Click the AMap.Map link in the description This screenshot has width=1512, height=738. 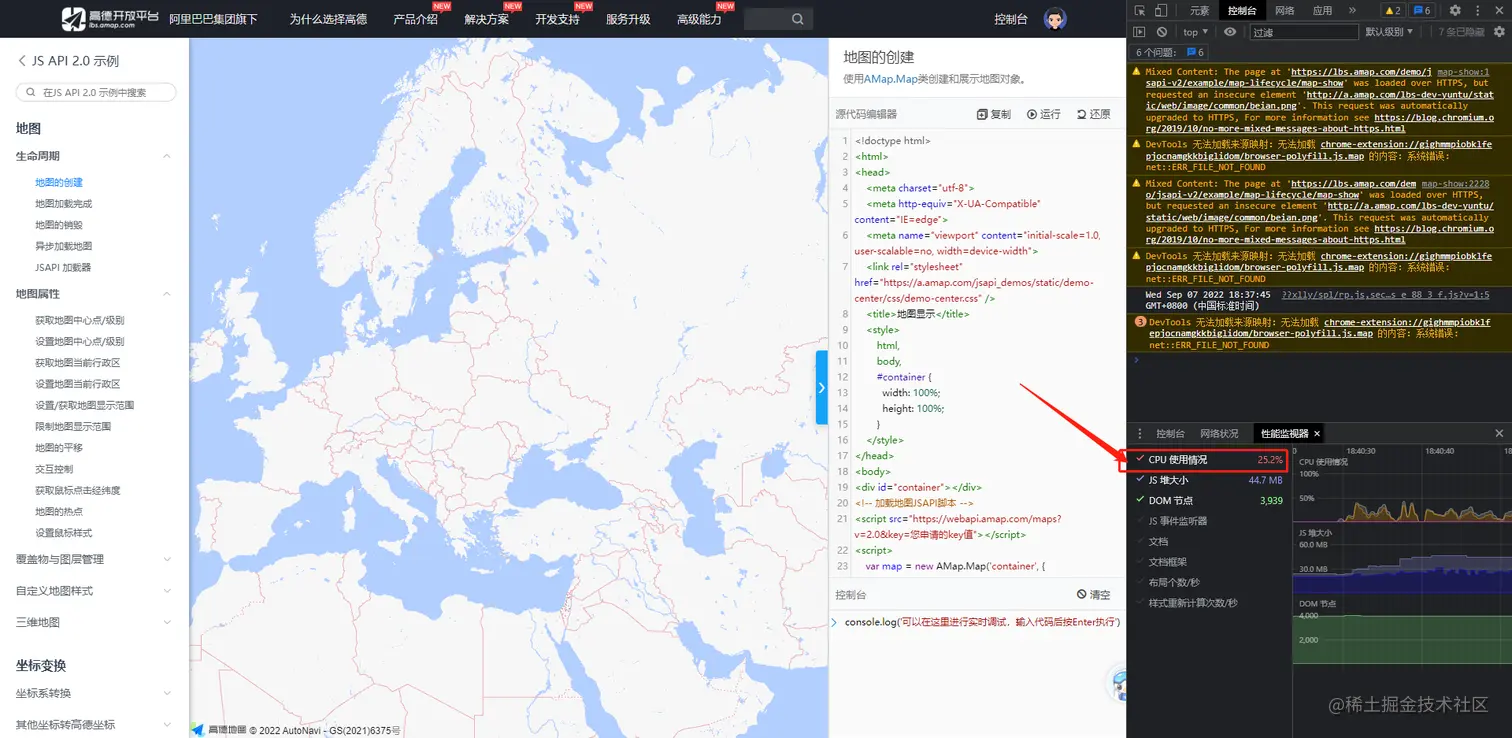click(890, 78)
